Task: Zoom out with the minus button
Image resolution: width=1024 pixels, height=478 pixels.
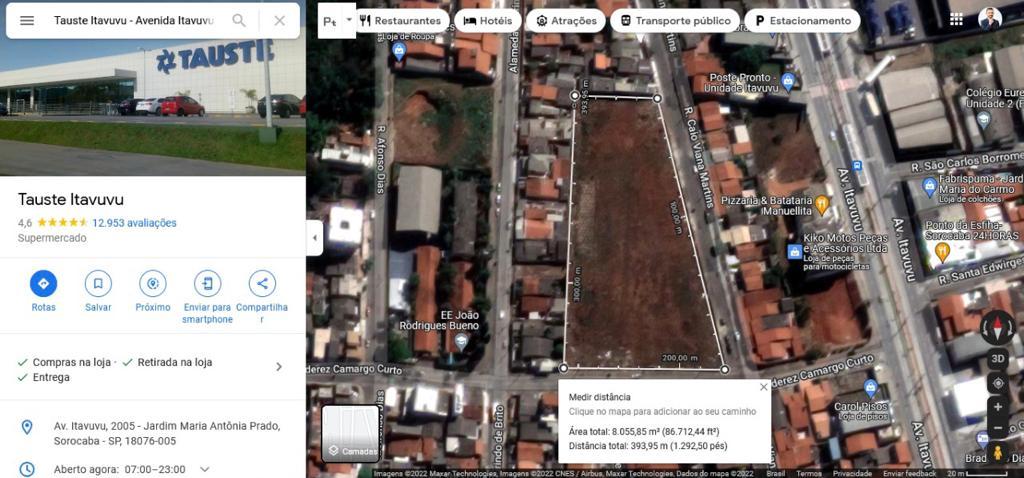Action: 998,428
